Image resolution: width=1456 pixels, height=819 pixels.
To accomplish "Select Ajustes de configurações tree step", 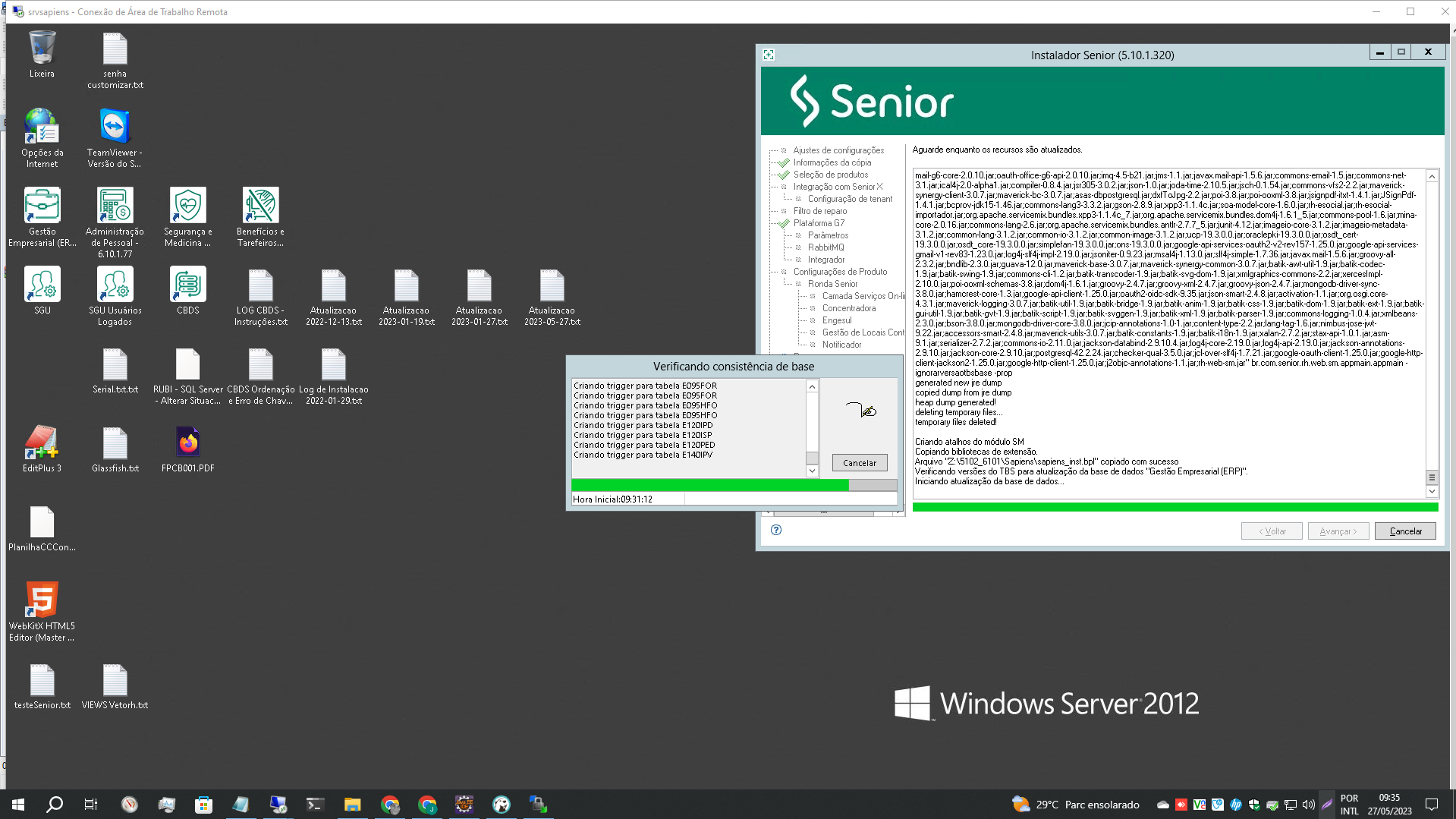I will click(838, 150).
